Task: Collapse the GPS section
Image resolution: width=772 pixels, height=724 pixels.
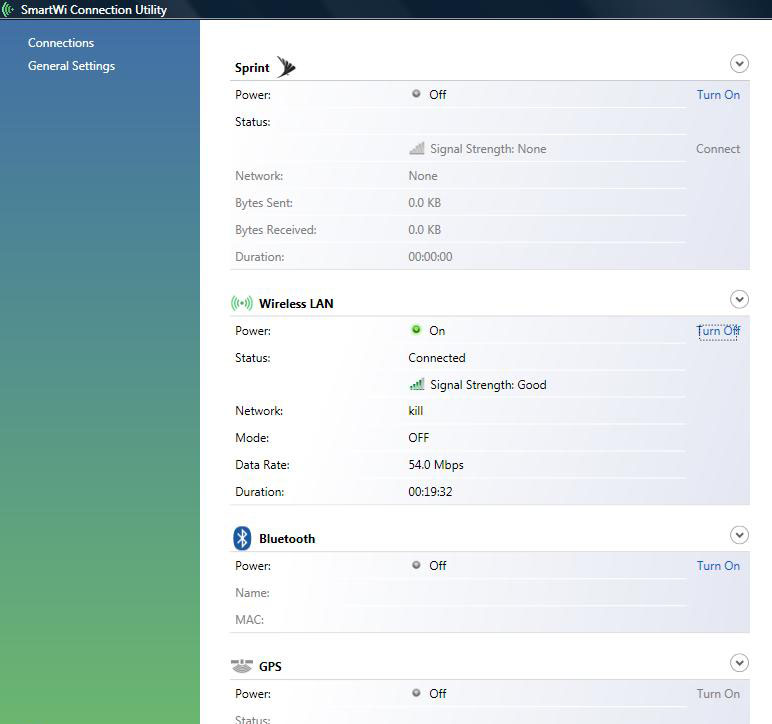Action: click(x=739, y=663)
